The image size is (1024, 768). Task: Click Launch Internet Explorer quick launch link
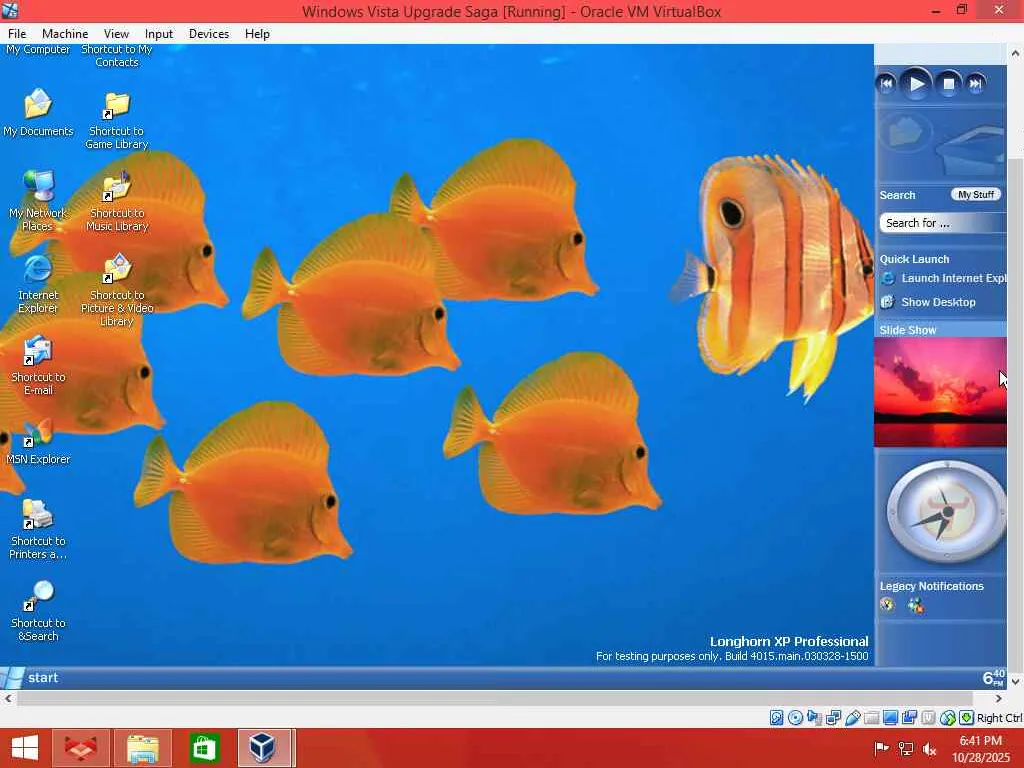coord(953,278)
